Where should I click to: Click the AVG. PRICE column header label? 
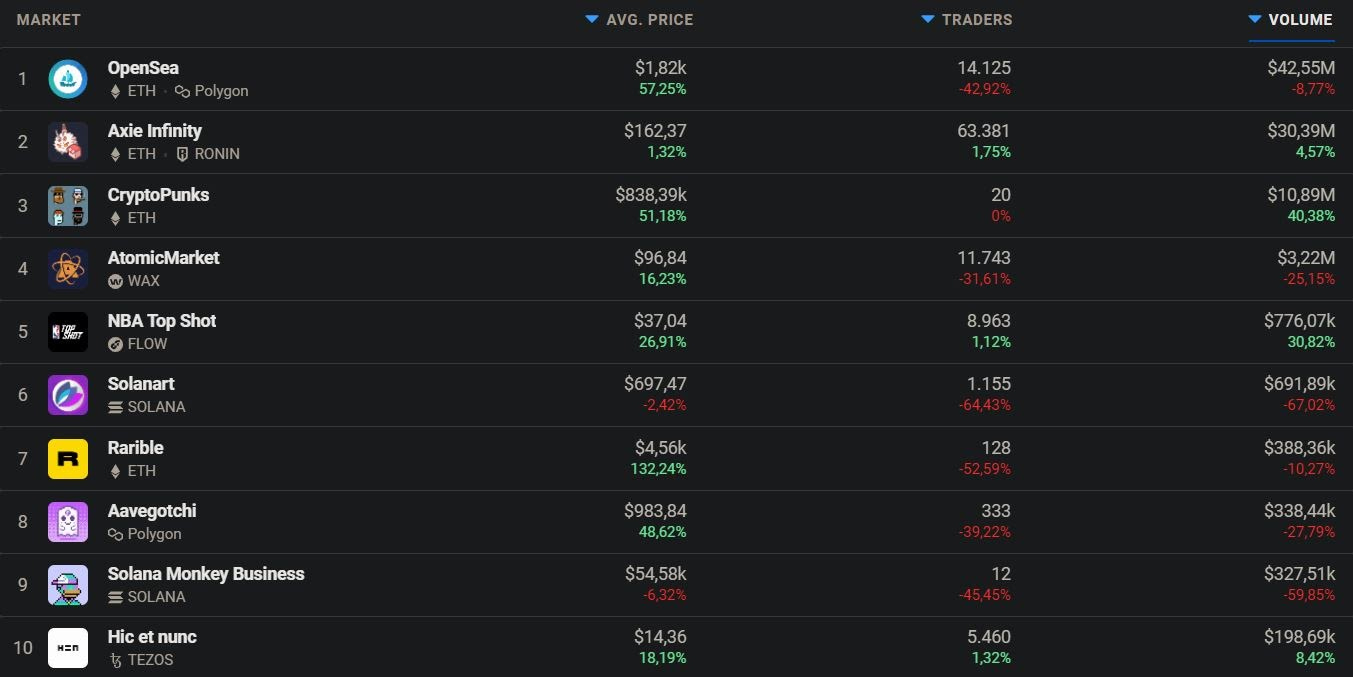click(x=649, y=20)
